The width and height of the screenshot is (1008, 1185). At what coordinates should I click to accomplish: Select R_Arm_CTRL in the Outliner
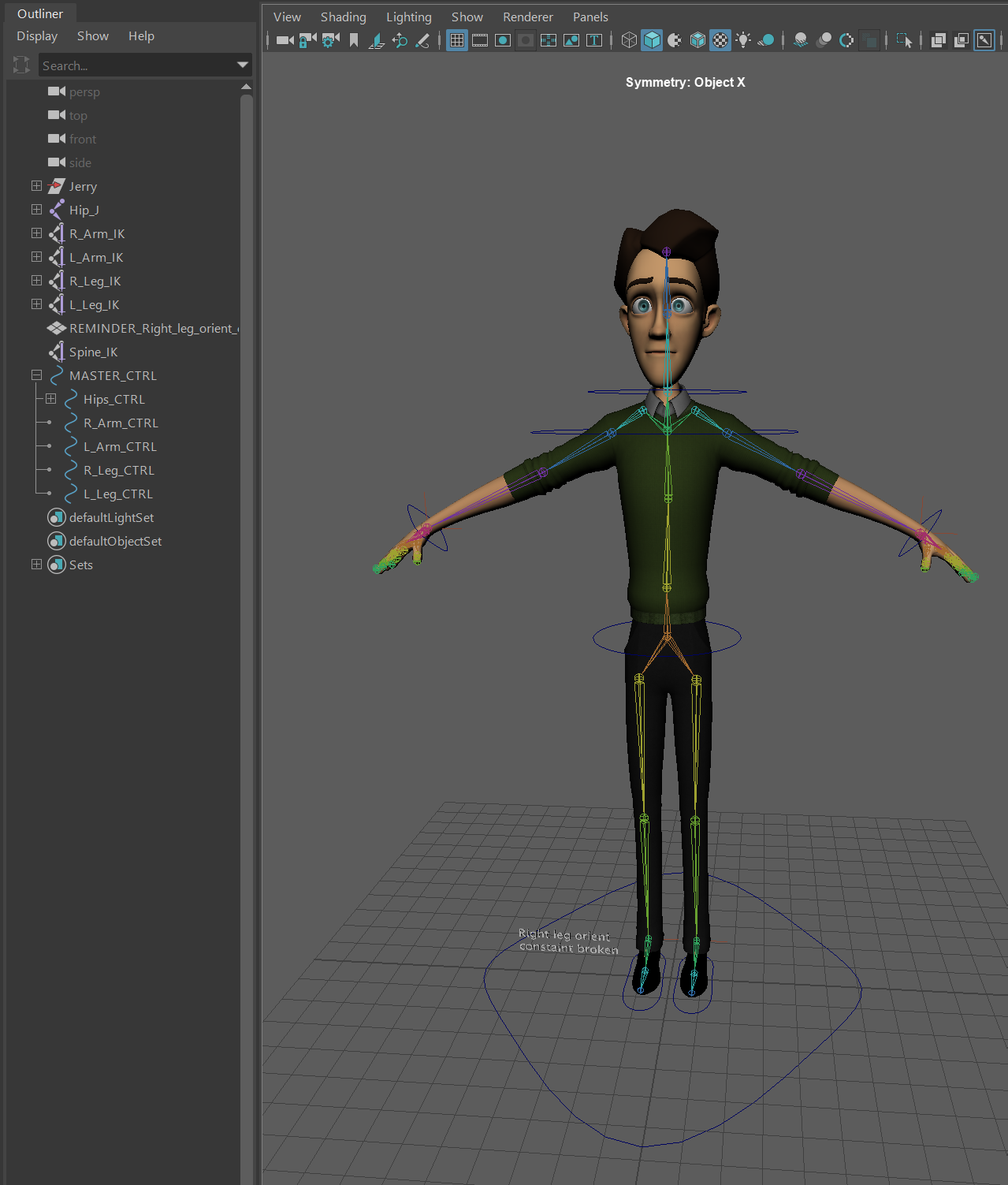click(x=121, y=423)
